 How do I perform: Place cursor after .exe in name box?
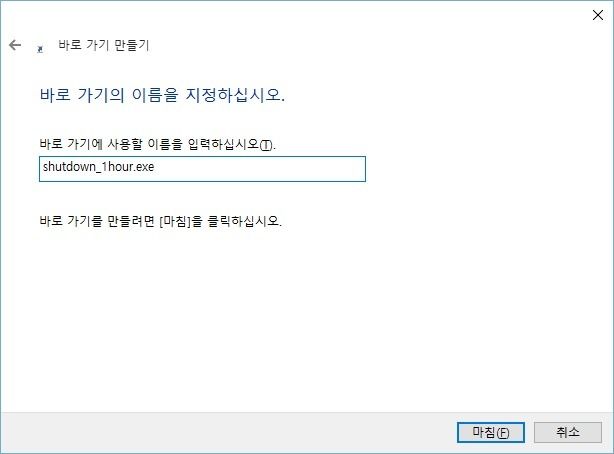tap(155, 167)
